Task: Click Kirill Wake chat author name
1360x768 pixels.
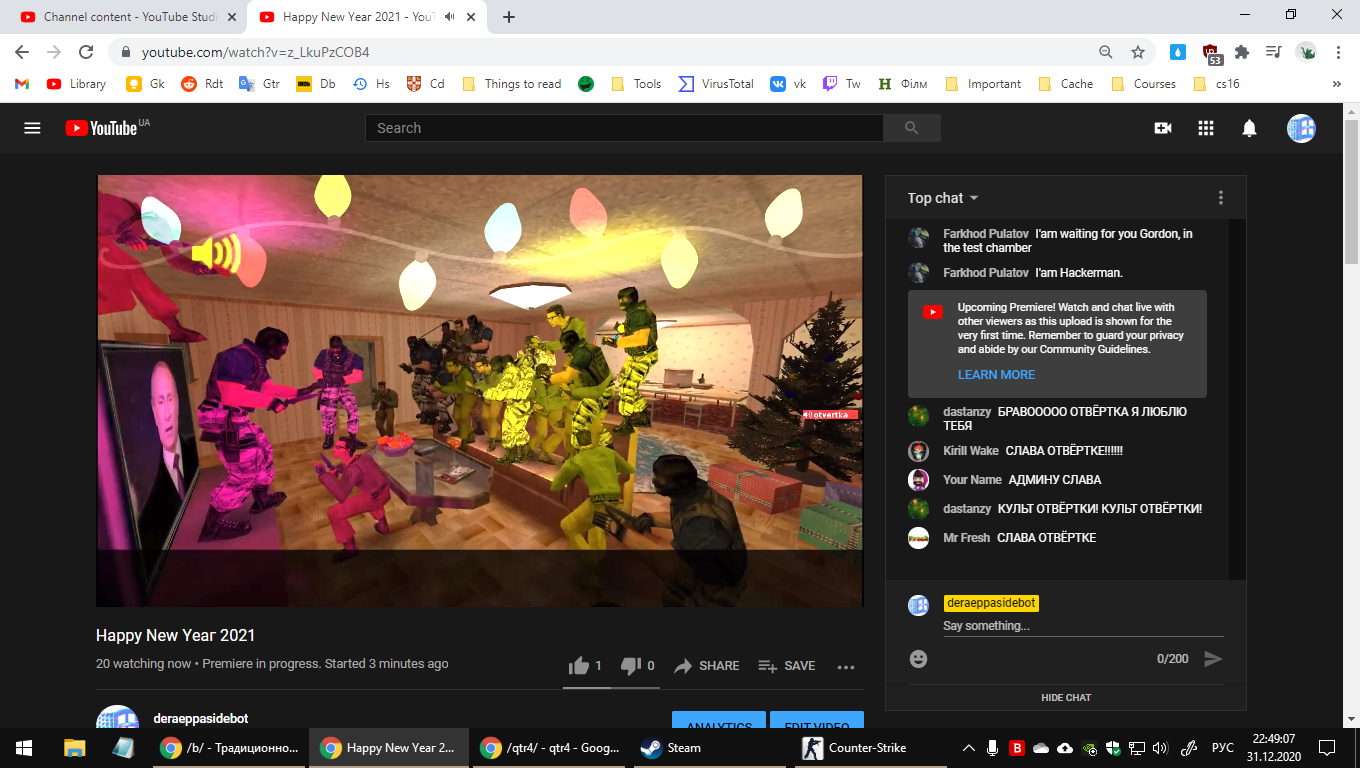Action: (971, 451)
